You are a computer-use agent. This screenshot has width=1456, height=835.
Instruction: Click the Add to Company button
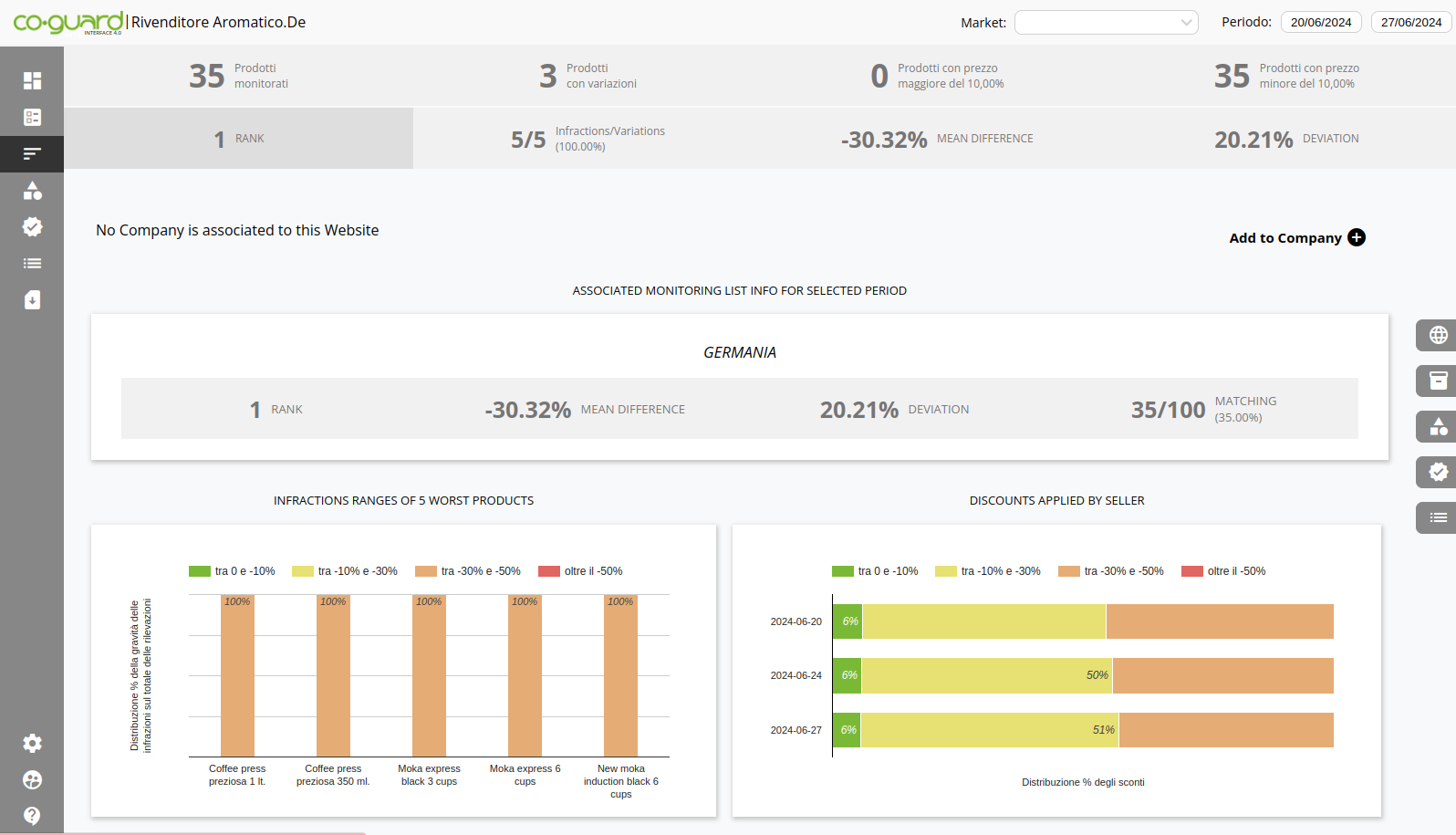[x=1296, y=238]
